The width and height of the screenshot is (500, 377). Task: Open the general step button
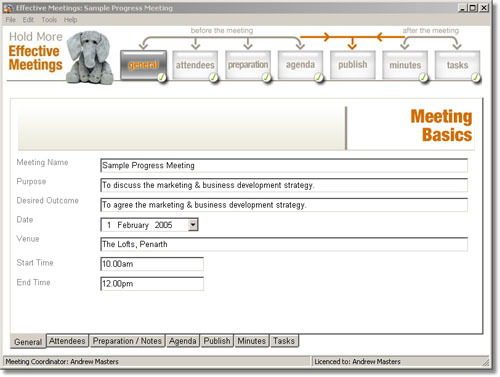(143, 65)
